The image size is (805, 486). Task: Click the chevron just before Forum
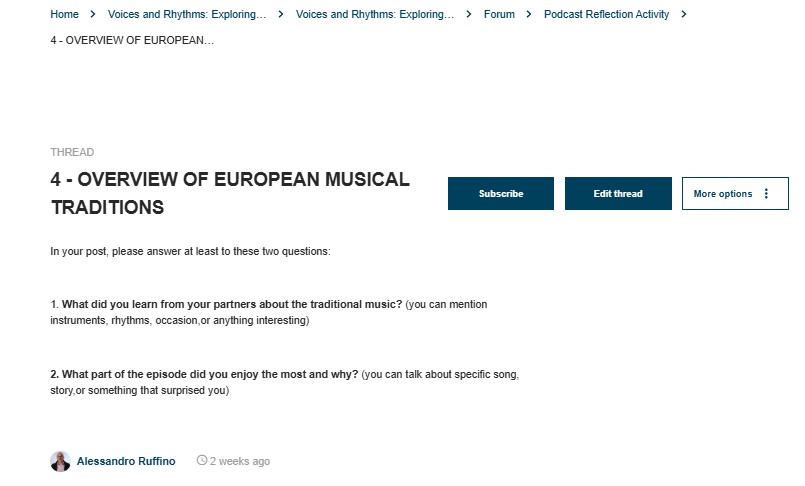point(469,14)
